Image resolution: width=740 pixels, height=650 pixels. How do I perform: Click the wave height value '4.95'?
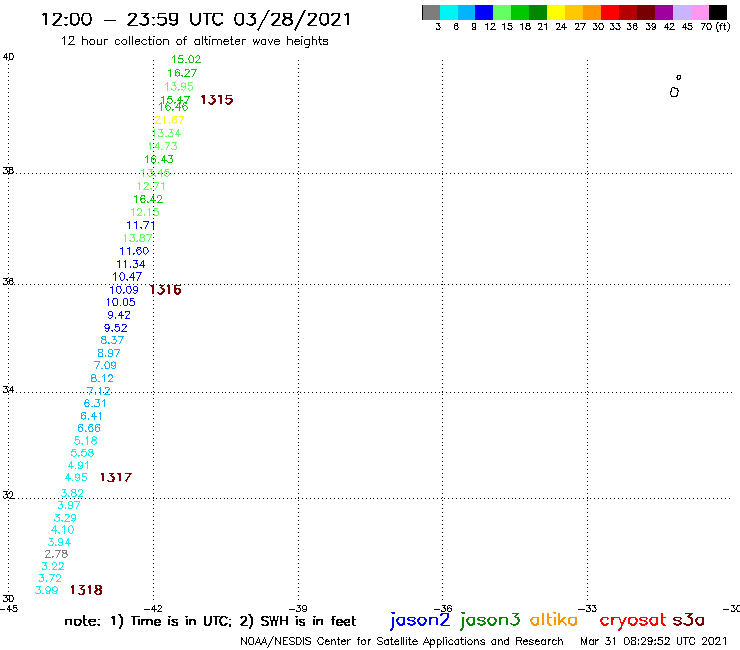(76, 478)
